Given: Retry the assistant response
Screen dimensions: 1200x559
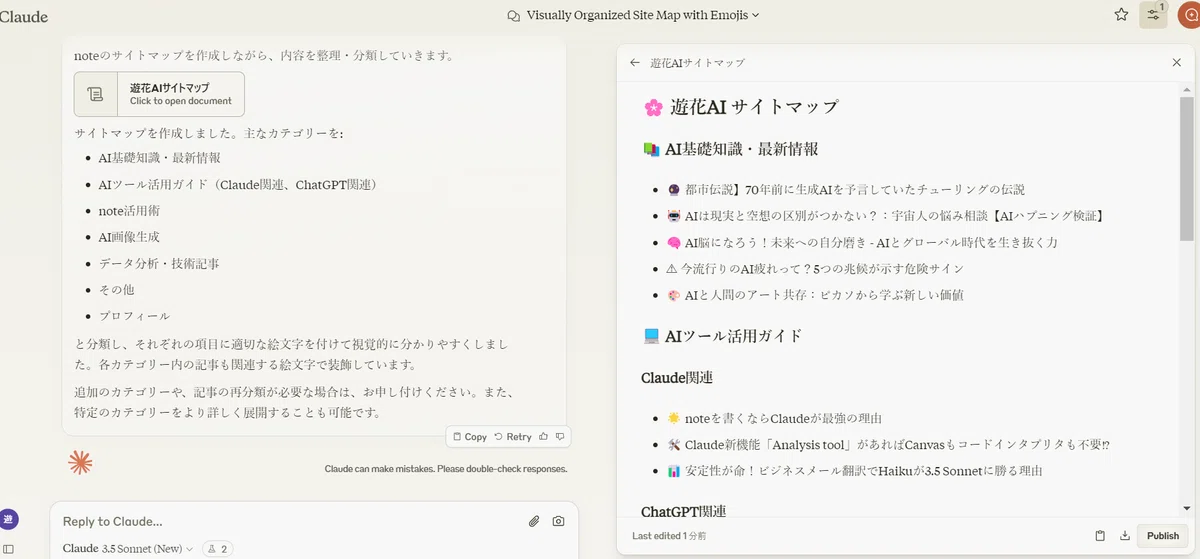Looking at the screenshot, I should (513, 436).
